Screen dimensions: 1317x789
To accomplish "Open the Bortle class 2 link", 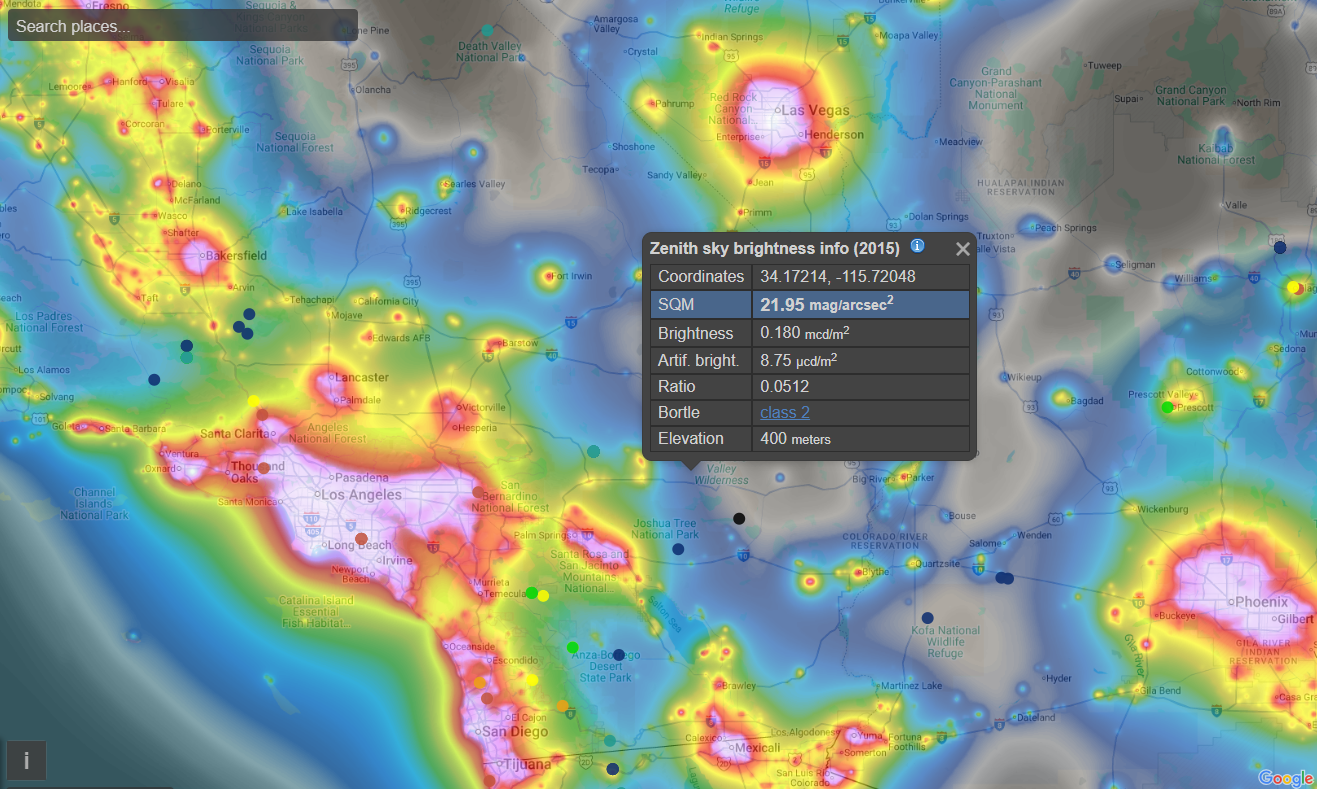I will [x=785, y=412].
